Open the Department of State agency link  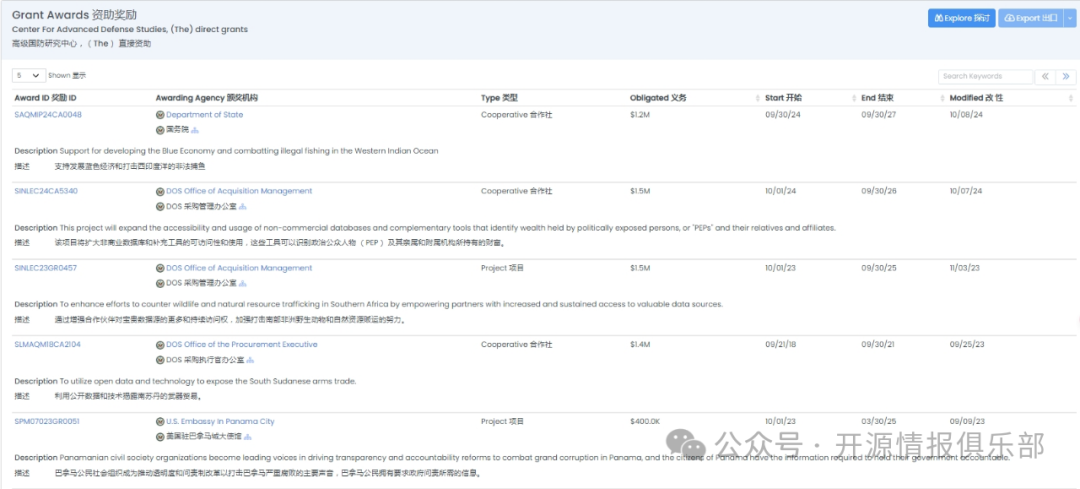[205, 115]
